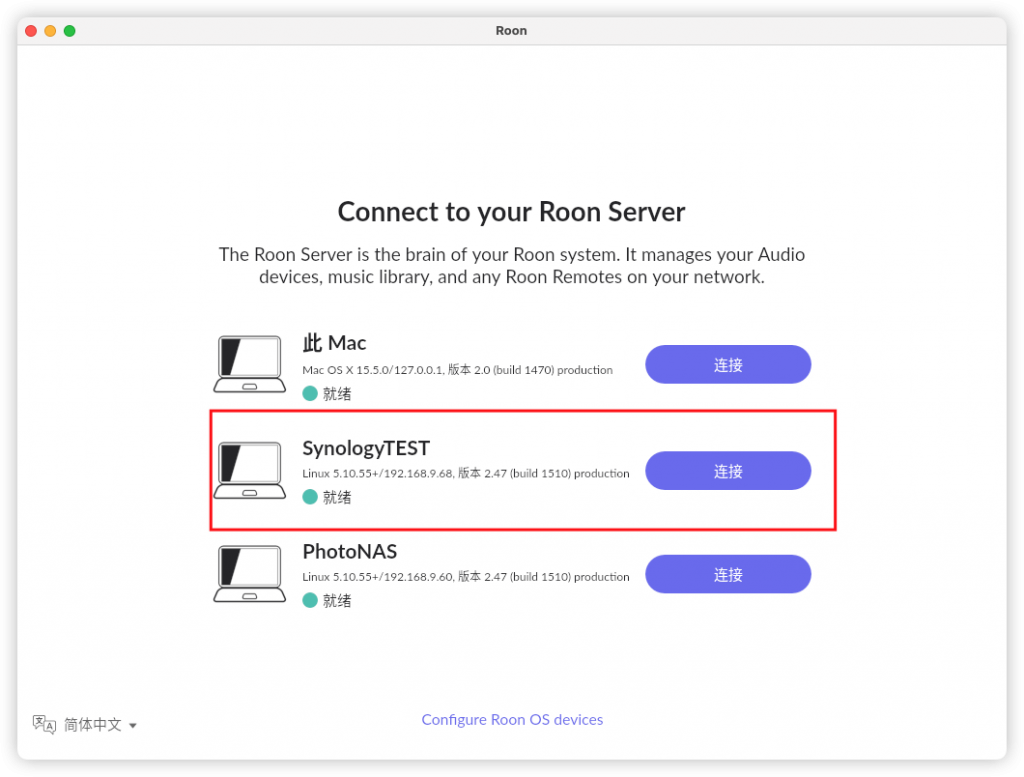Click the green status dot under 此 Mac
Viewport: 1024px width, 777px height.
click(310, 394)
